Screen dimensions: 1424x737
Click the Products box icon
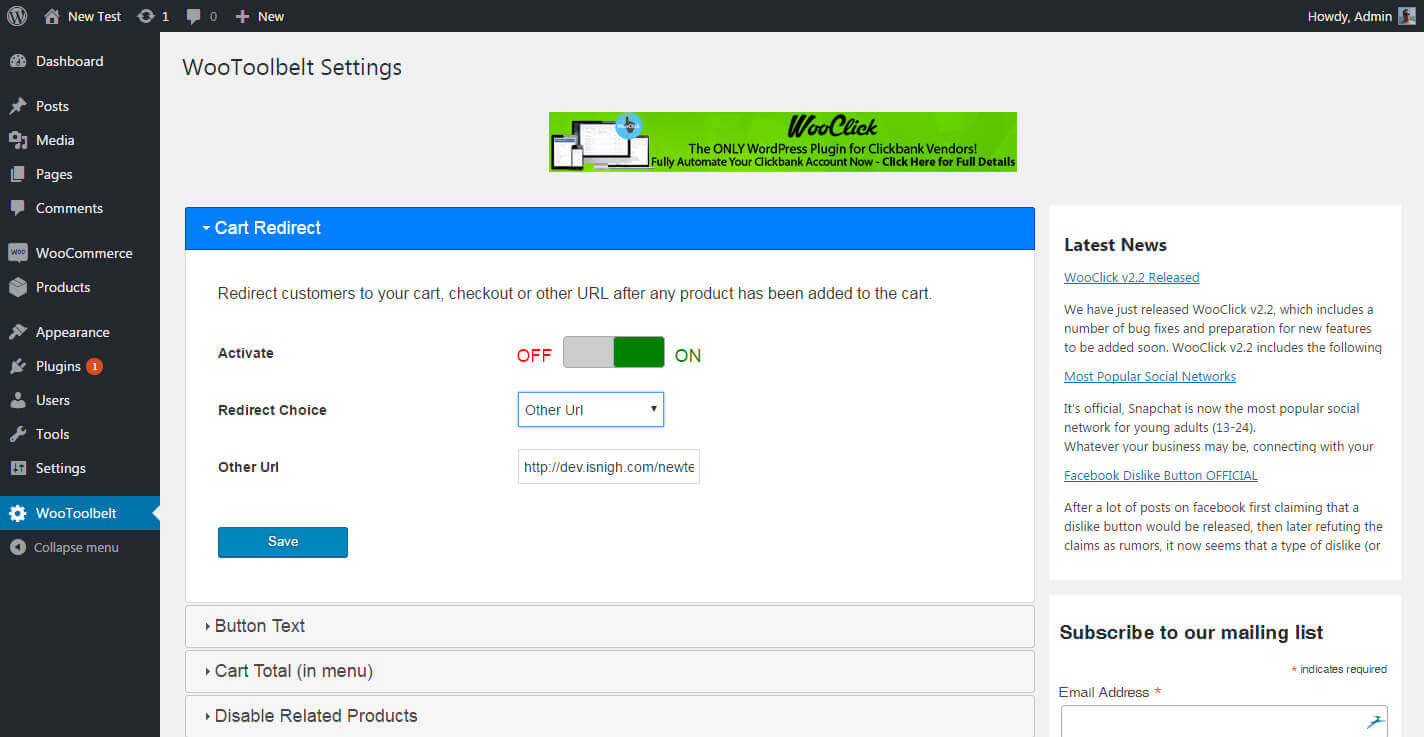(x=17, y=287)
